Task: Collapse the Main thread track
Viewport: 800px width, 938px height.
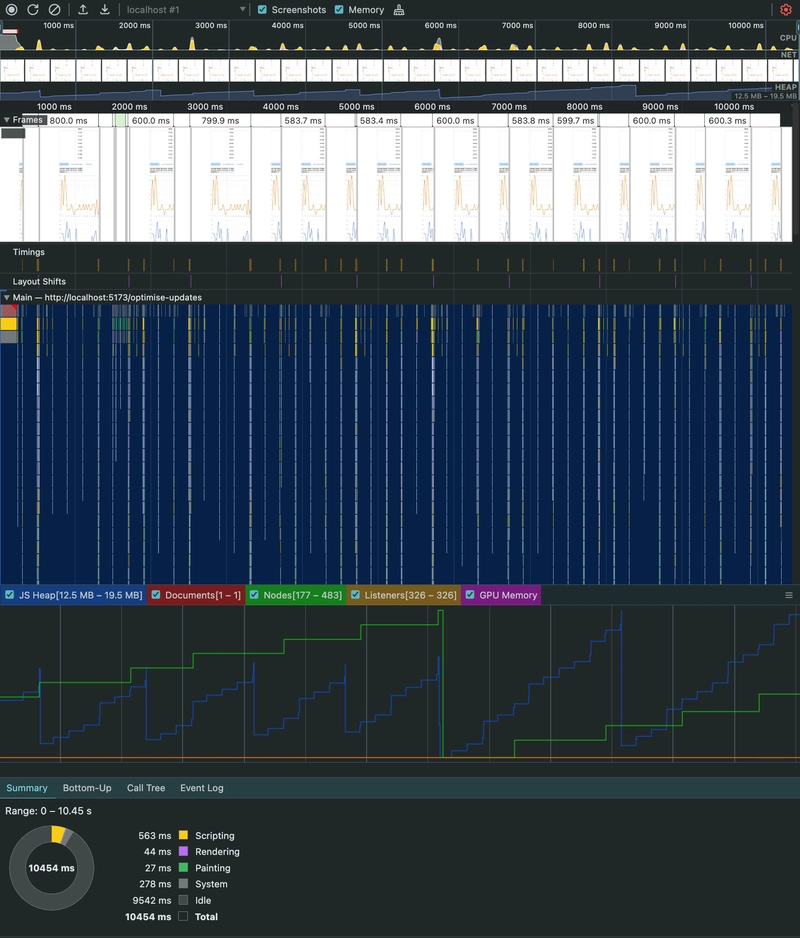Action: pos(7,298)
